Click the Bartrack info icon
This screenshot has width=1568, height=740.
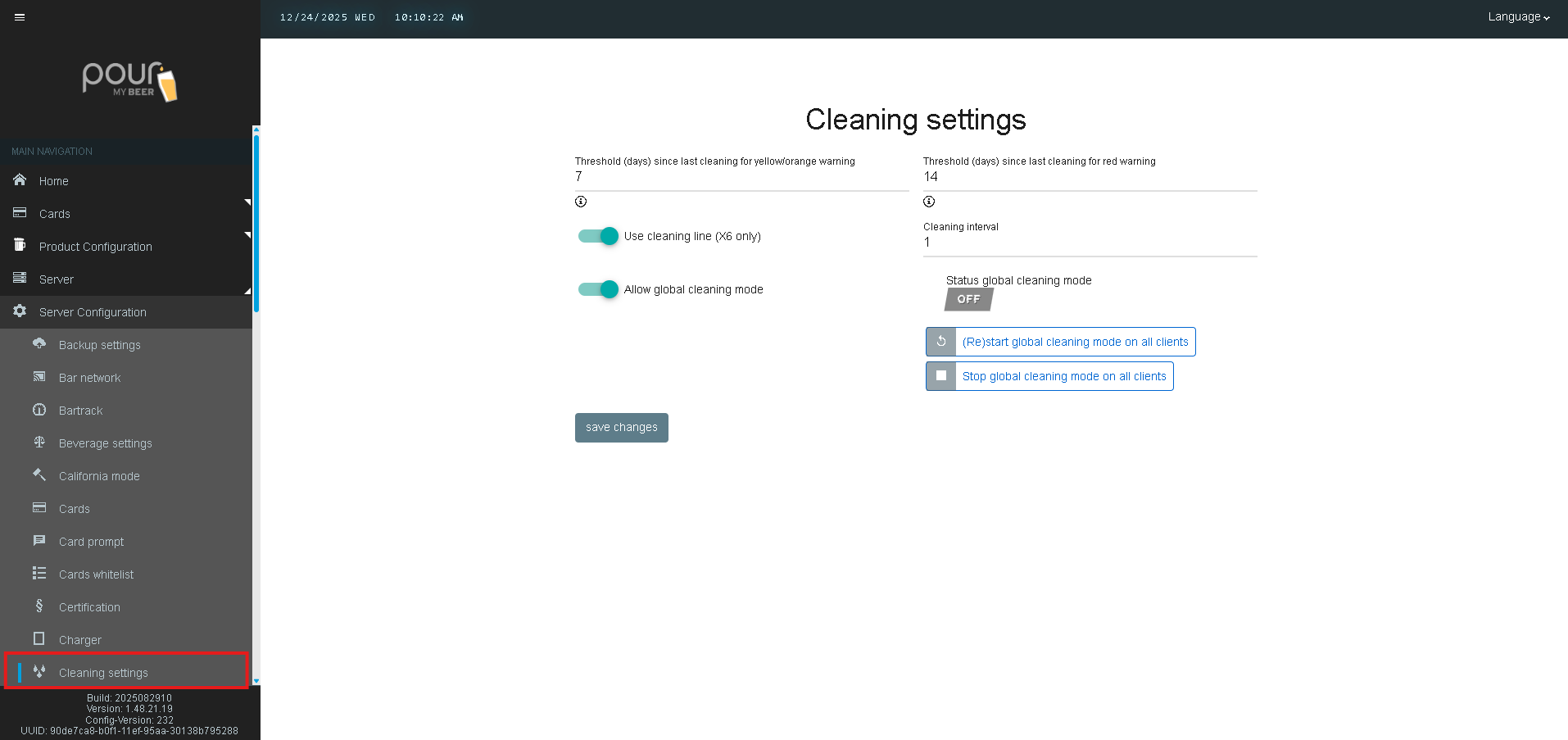pos(39,410)
